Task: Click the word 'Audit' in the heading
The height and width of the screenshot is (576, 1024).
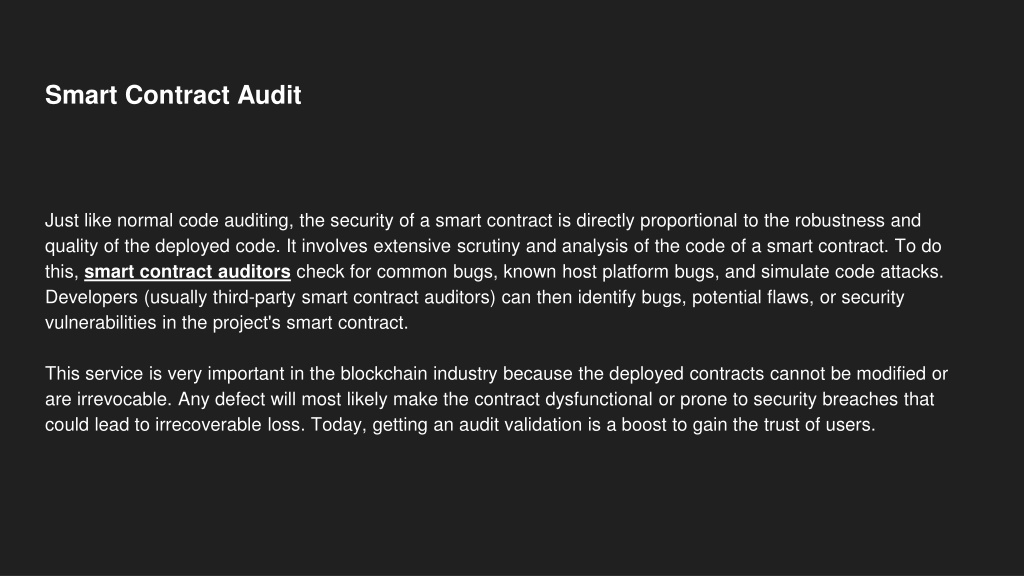Action: click(x=269, y=95)
